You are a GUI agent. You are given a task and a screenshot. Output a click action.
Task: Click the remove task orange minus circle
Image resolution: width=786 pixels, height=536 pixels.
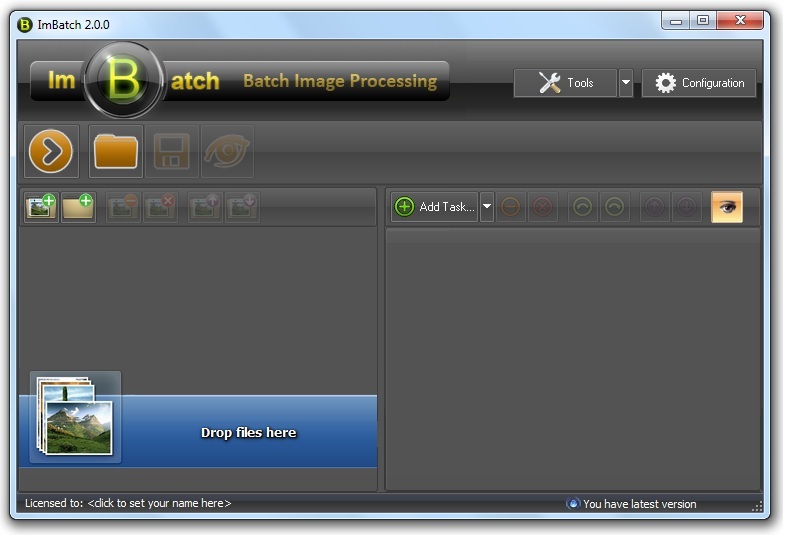click(510, 207)
